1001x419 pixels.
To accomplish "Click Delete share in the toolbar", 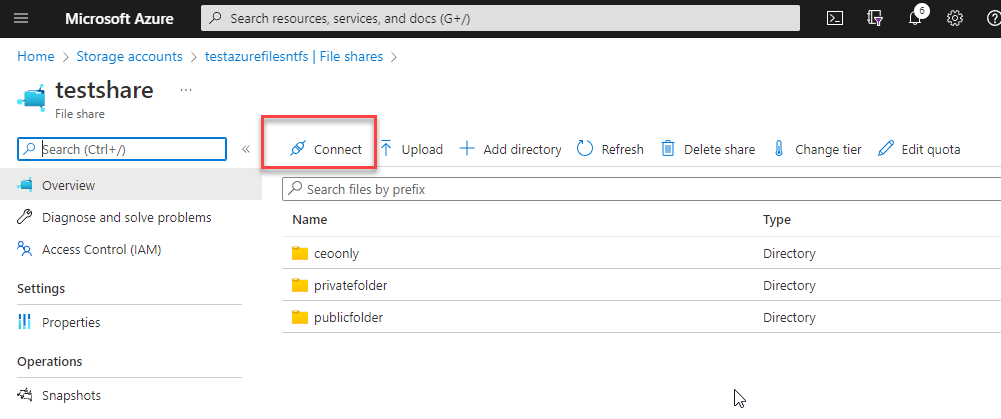I will (x=708, y=149).
